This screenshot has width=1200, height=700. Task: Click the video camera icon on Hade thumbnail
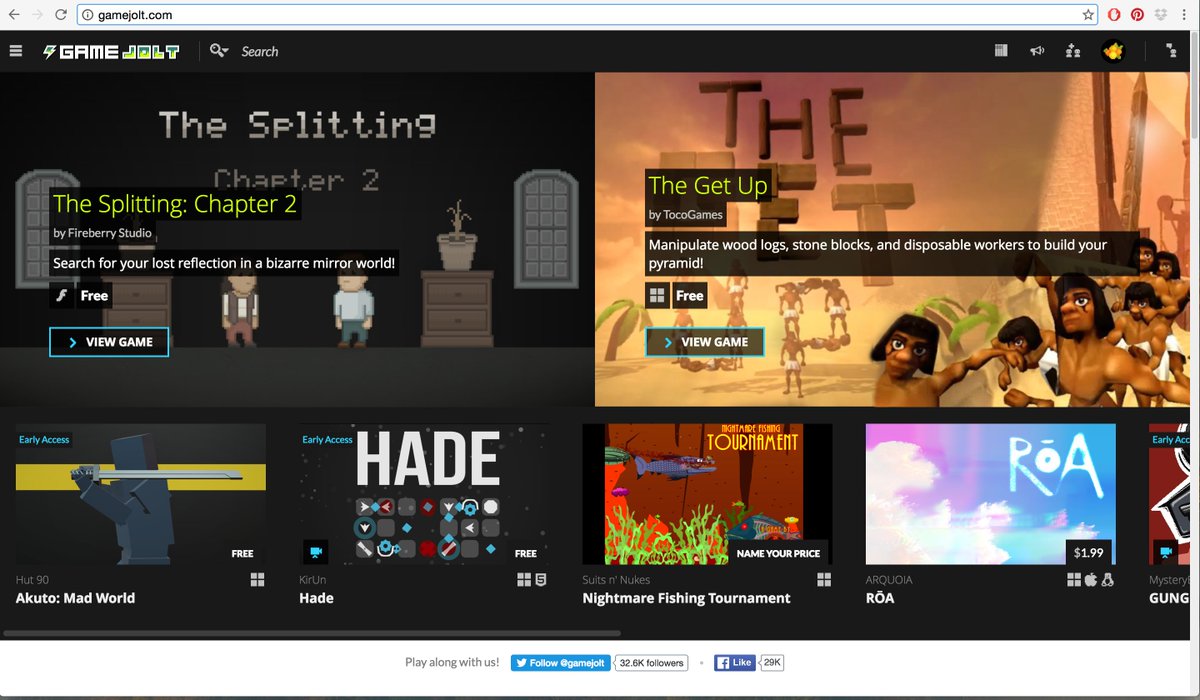click(x=315, y=552)
